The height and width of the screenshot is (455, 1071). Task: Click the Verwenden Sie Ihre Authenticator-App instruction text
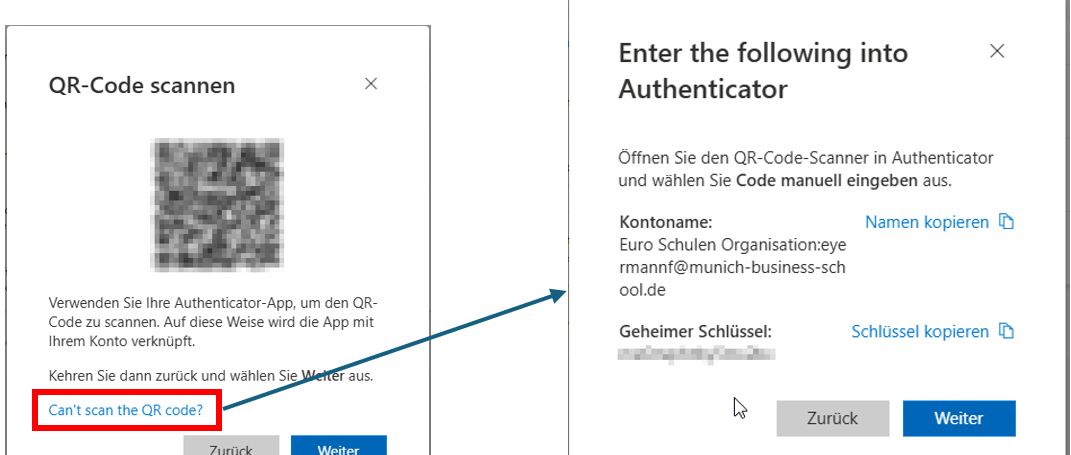click(x=213, y=322)
